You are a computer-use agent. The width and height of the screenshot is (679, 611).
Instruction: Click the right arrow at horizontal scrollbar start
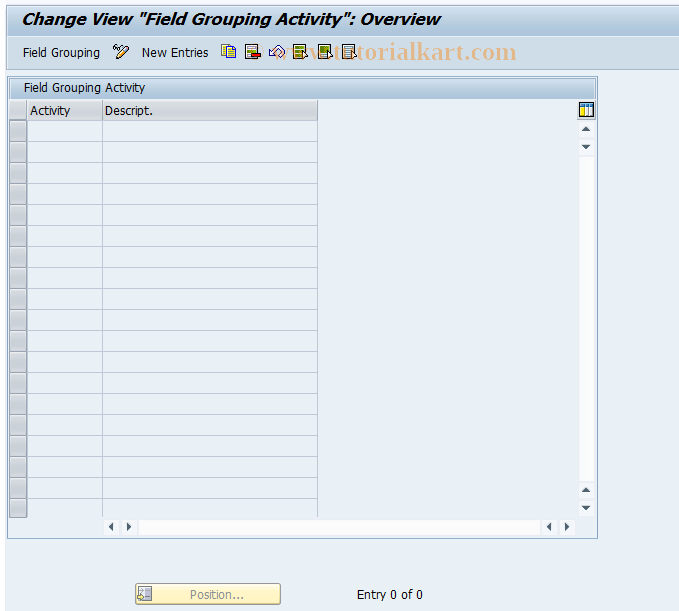point(129,527)
